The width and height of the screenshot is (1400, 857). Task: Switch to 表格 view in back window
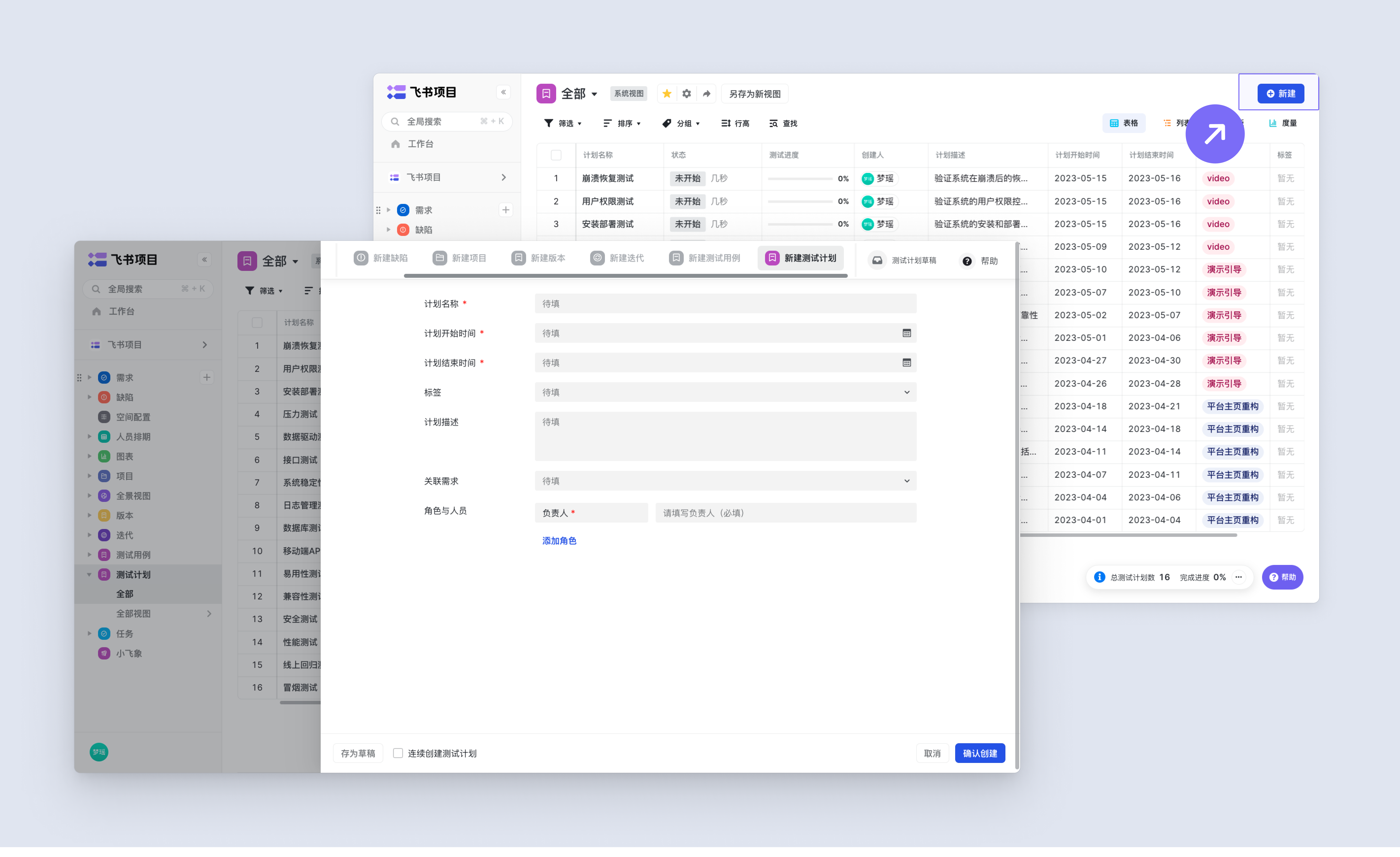pyautogui.click(x=1124, y=123)
